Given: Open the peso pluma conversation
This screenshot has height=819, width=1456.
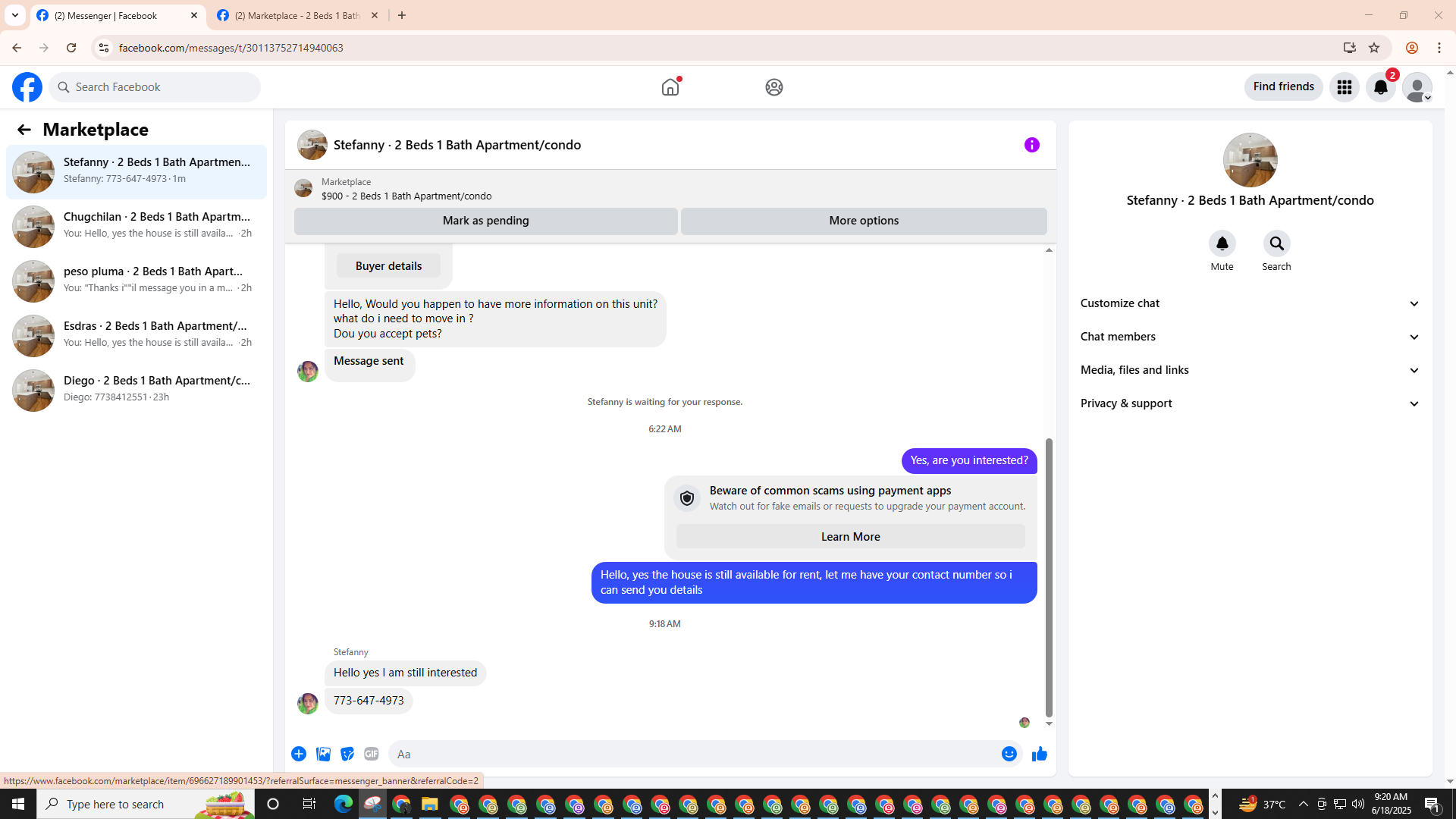Looking at the screenshot, I should [136, 281].
